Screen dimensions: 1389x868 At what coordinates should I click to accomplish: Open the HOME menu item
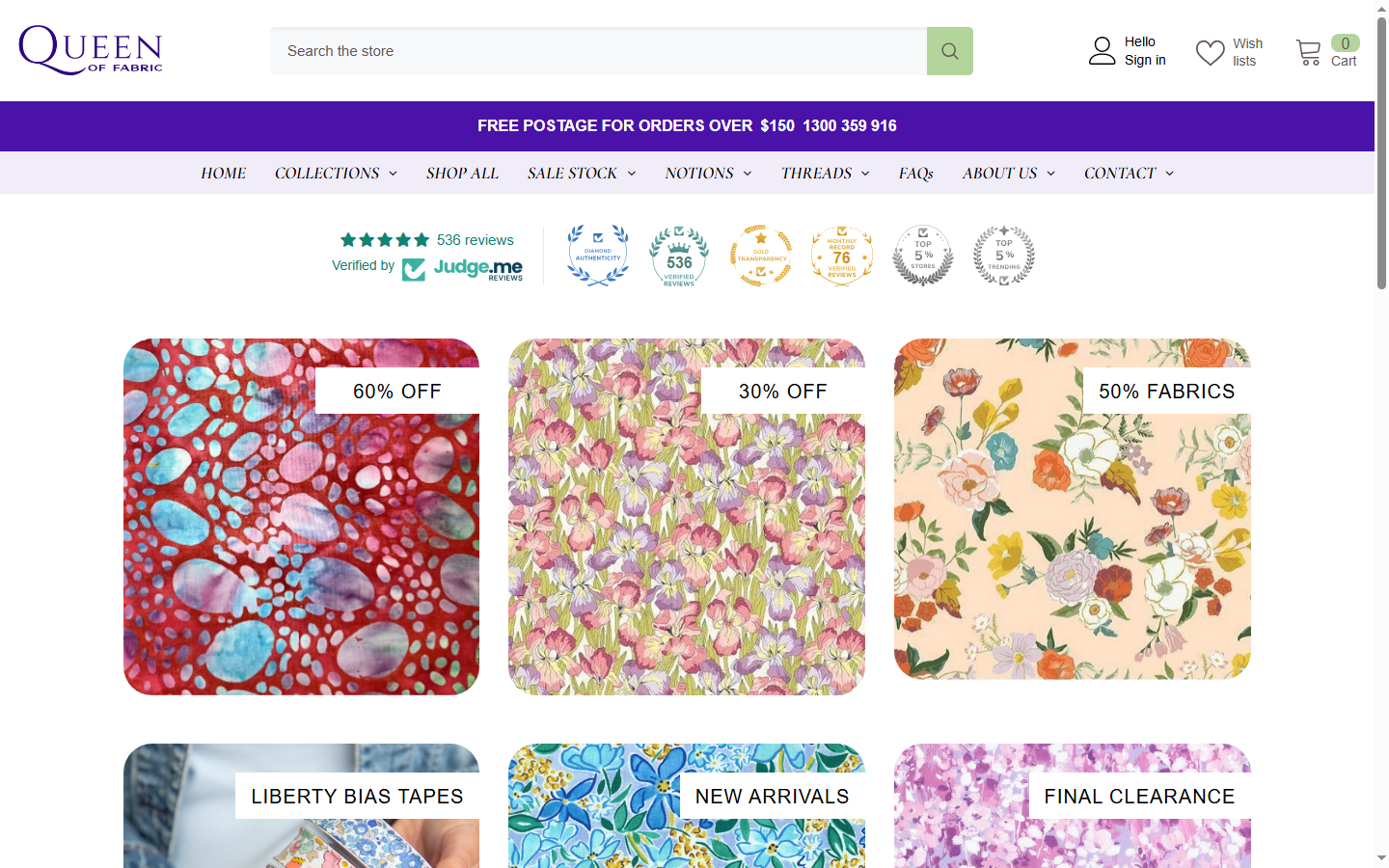click(x=224, y=174)
